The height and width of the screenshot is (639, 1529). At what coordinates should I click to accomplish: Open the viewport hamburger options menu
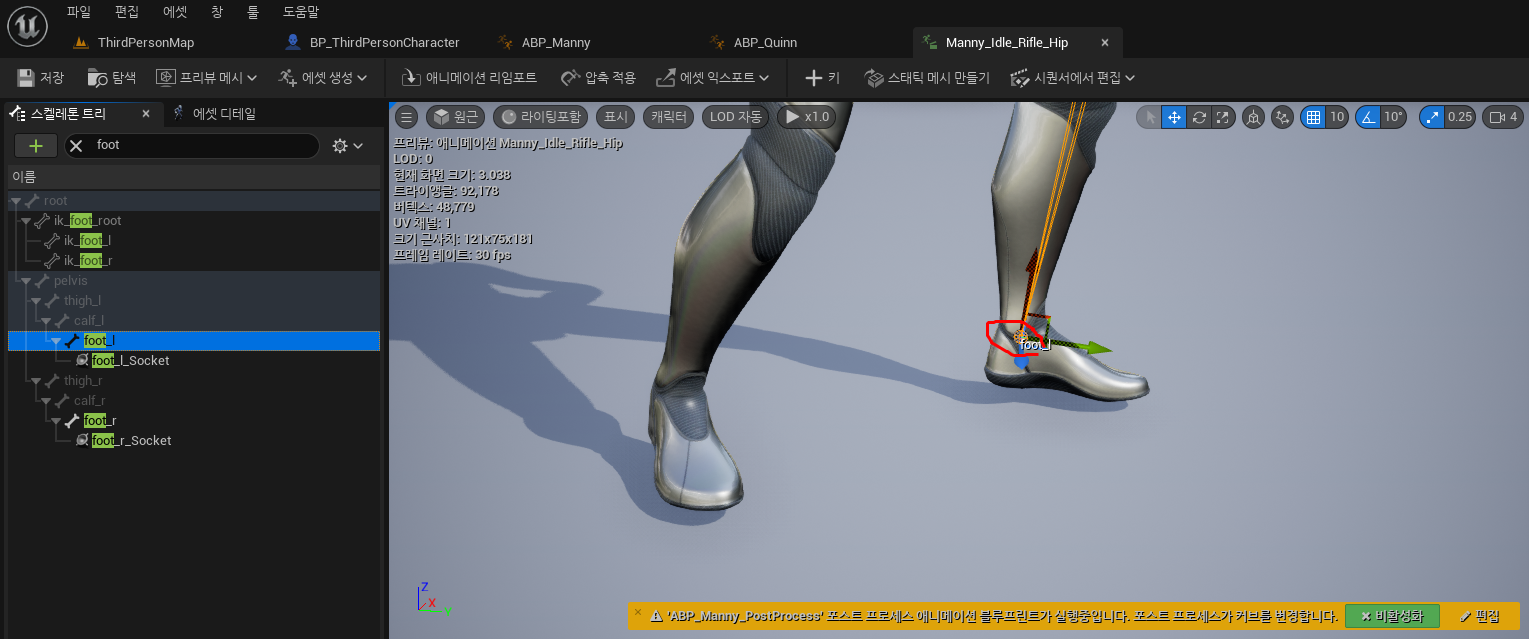406,117
